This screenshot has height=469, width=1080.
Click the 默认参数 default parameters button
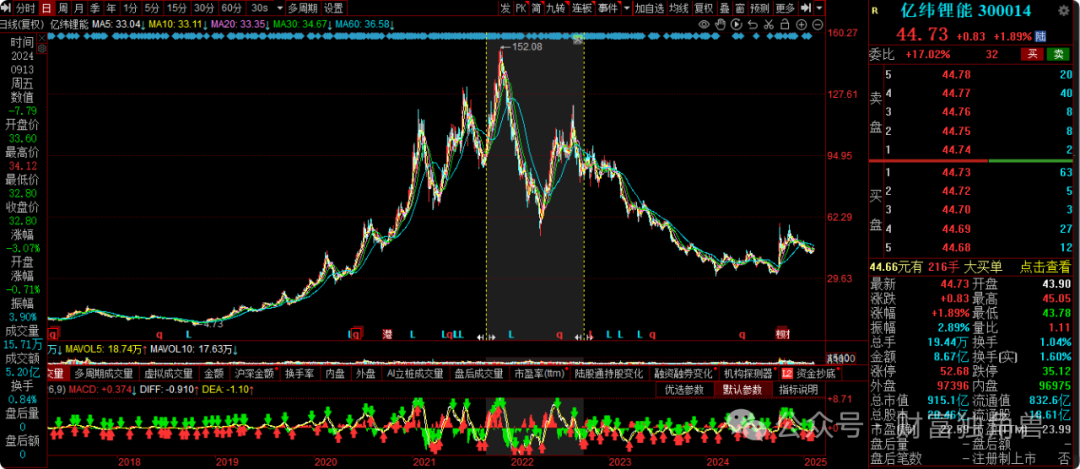point(744,388)
